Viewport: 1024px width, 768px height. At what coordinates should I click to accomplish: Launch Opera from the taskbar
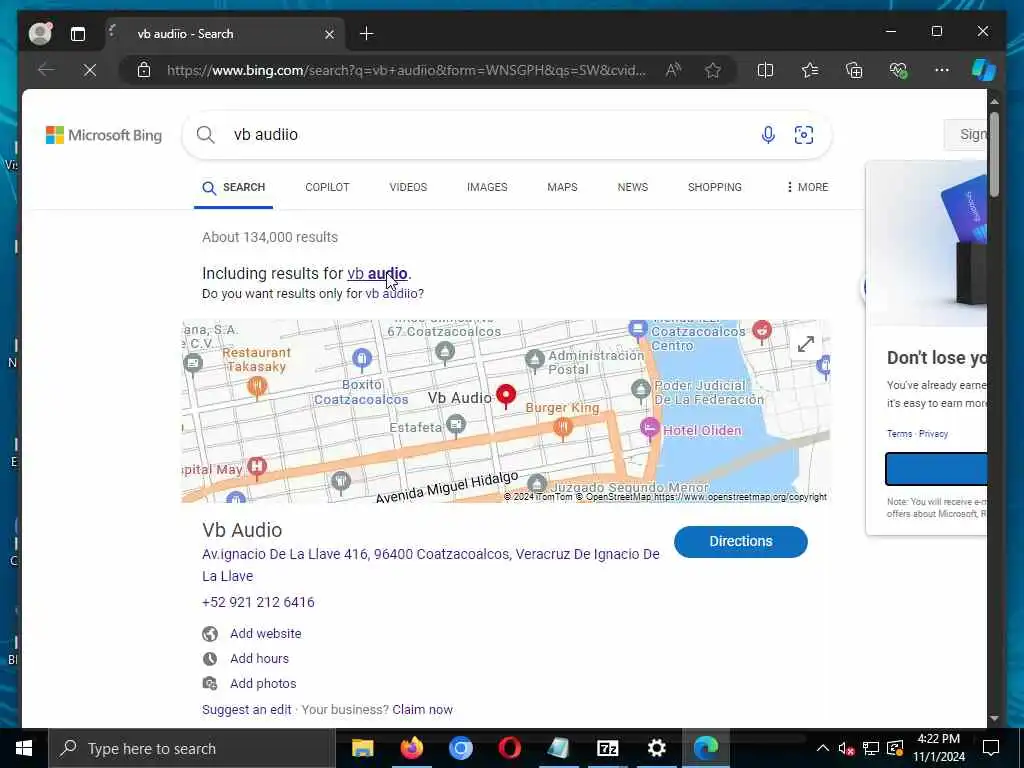[x=509, y=748]
